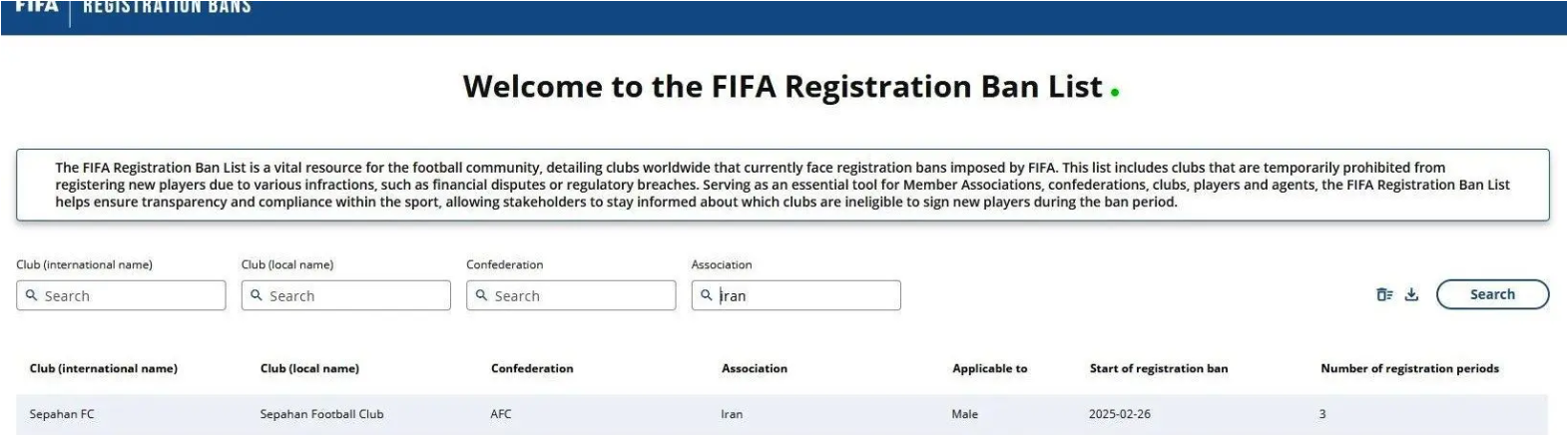1568x435 pixels.
Task: Click the clear filters trash icon
Action: tap(1384, 294)
